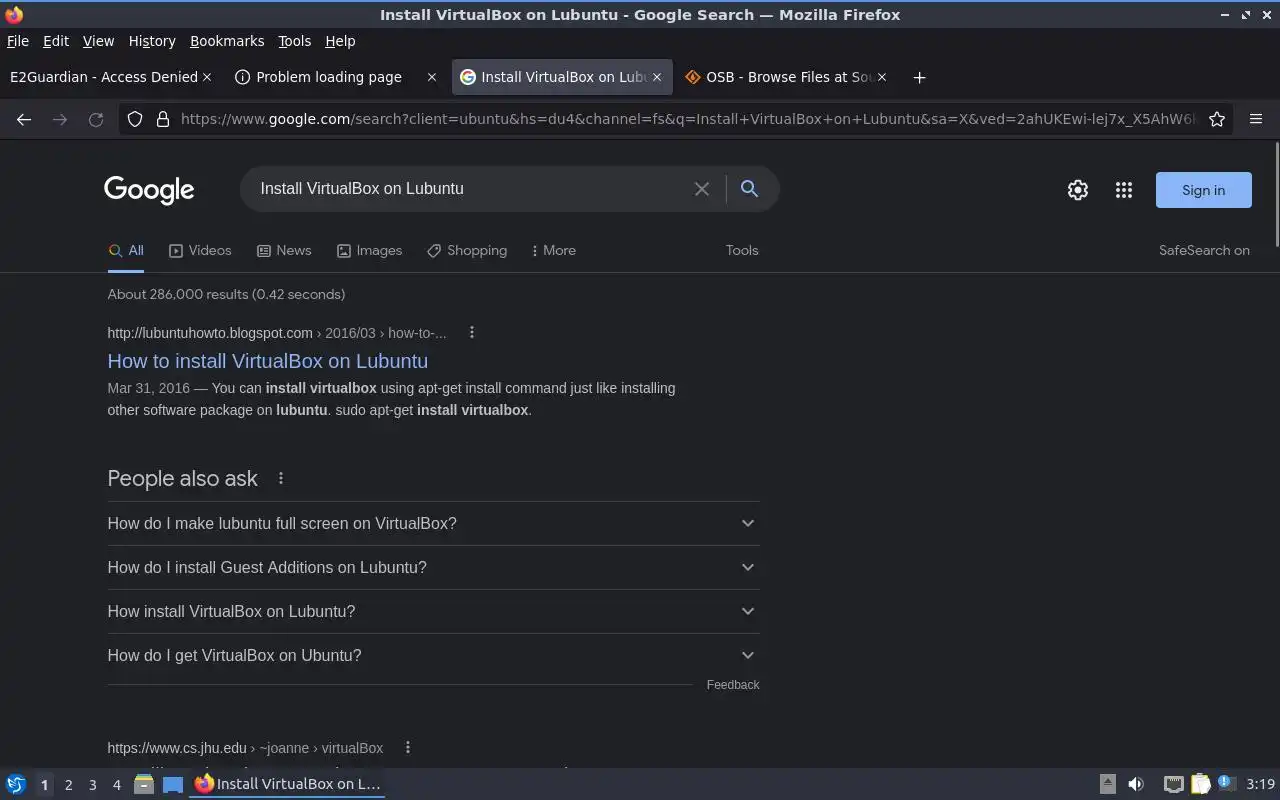
Task: Open 'How to install VirtualBox on Lubuntu' result
Action: click(x=268, y=361)
